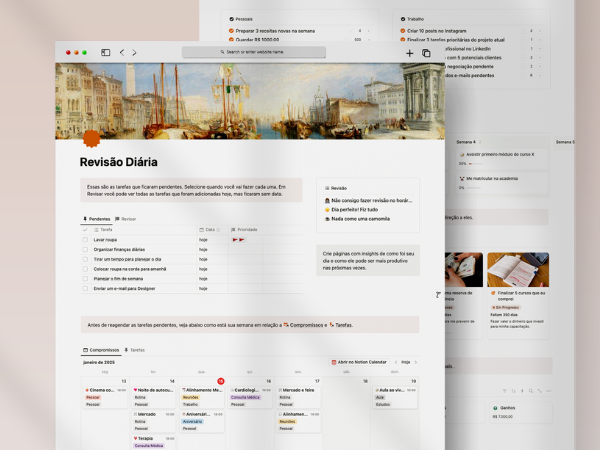Image resolution: width=600 pixels, height=450 pixels.
Task: Show tab overview icon in toolbar
Action: pos(426,53)
